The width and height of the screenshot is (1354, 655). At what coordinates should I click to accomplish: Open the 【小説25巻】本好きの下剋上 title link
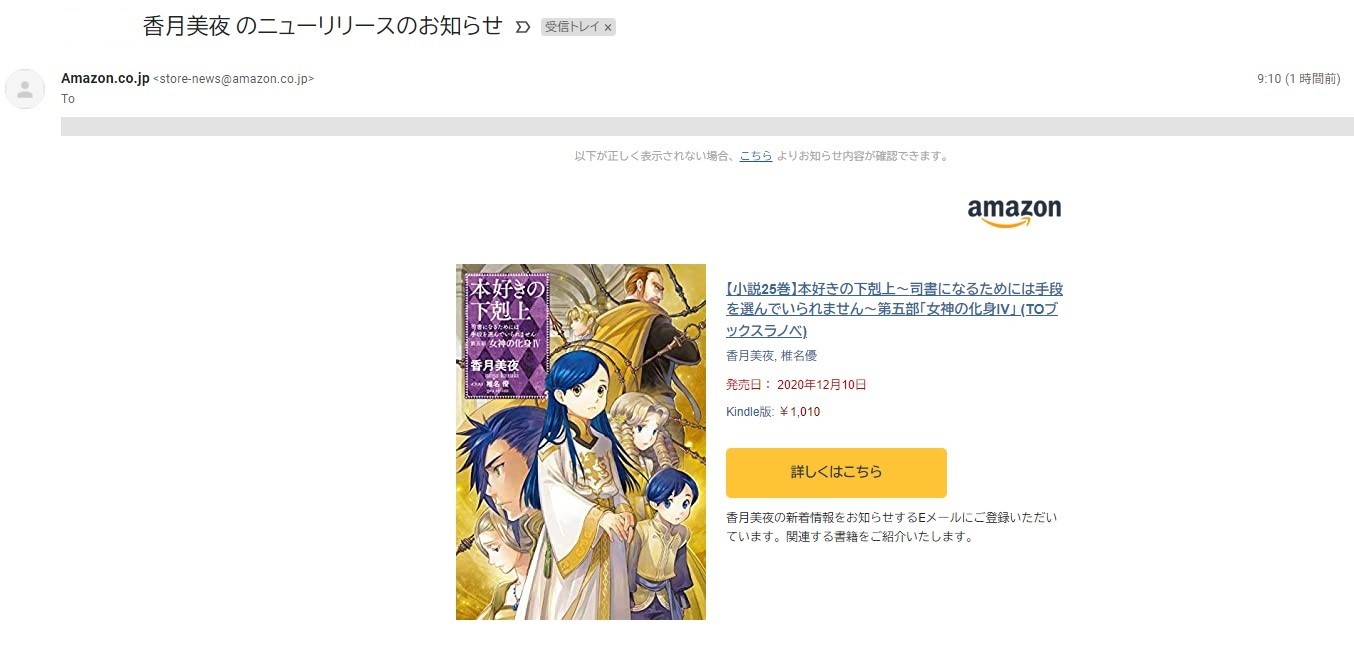[x=894, y=310]
